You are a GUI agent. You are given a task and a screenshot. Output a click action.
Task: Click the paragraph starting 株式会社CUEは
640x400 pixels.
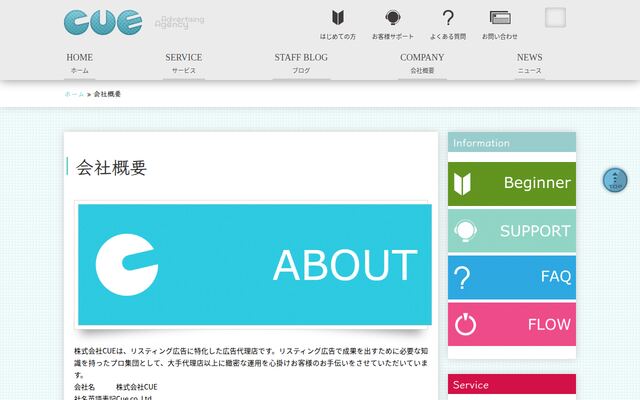pyautogui.click(x=251, y=362)
